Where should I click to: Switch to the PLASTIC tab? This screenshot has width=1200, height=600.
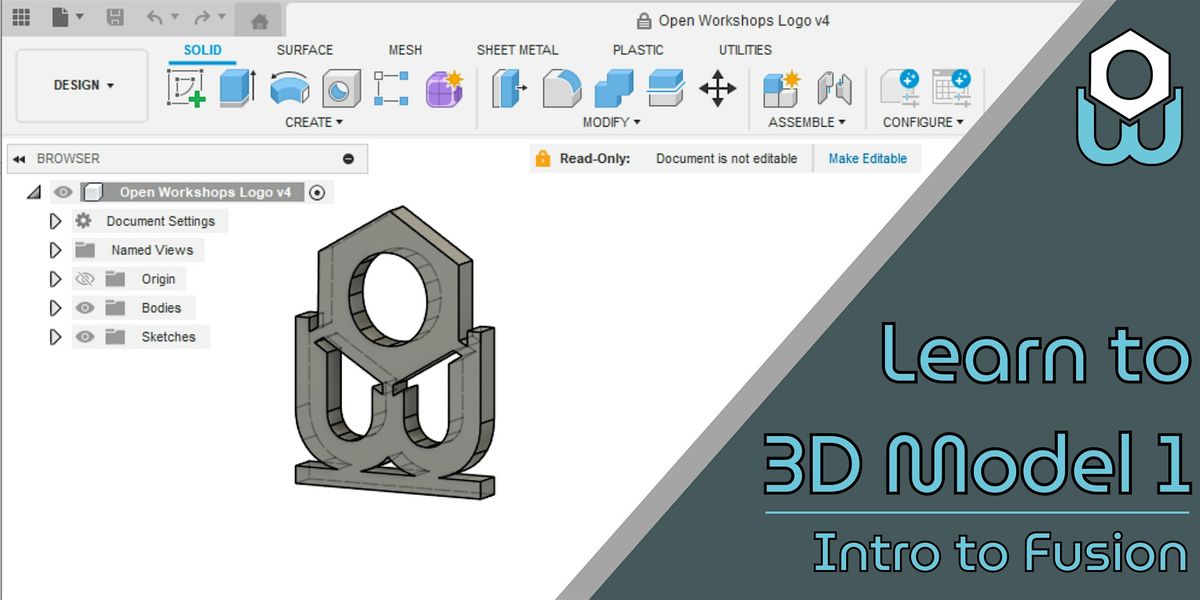coord(638,50)
